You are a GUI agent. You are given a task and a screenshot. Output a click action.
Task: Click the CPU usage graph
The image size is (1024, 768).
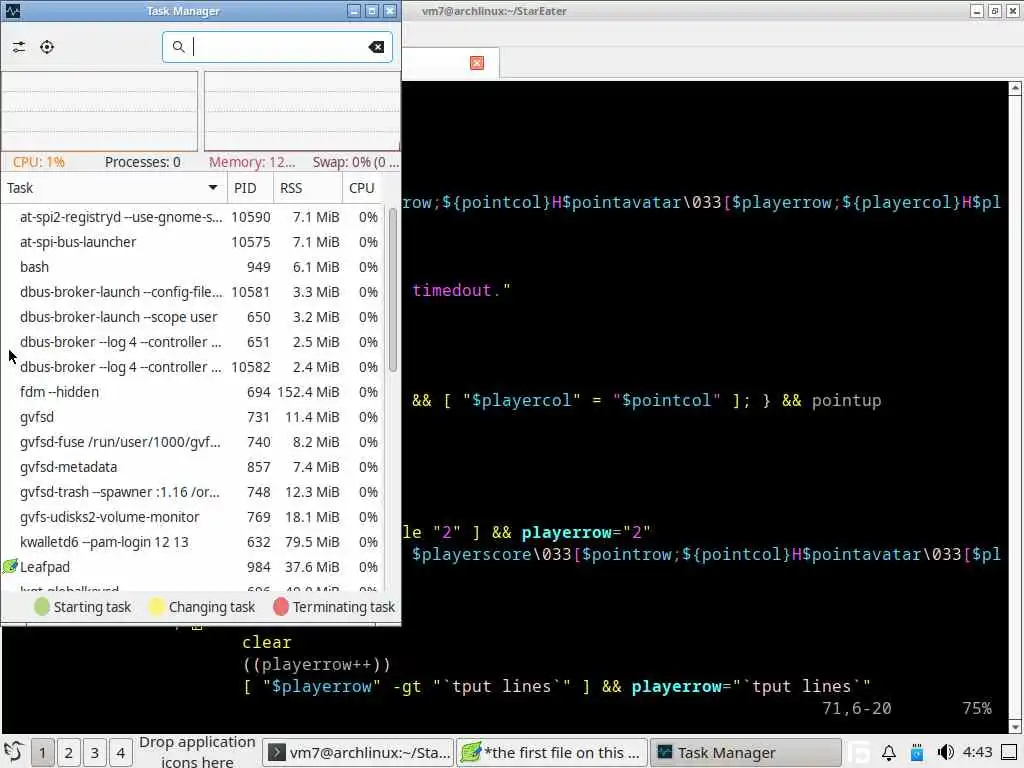point(99,111)
